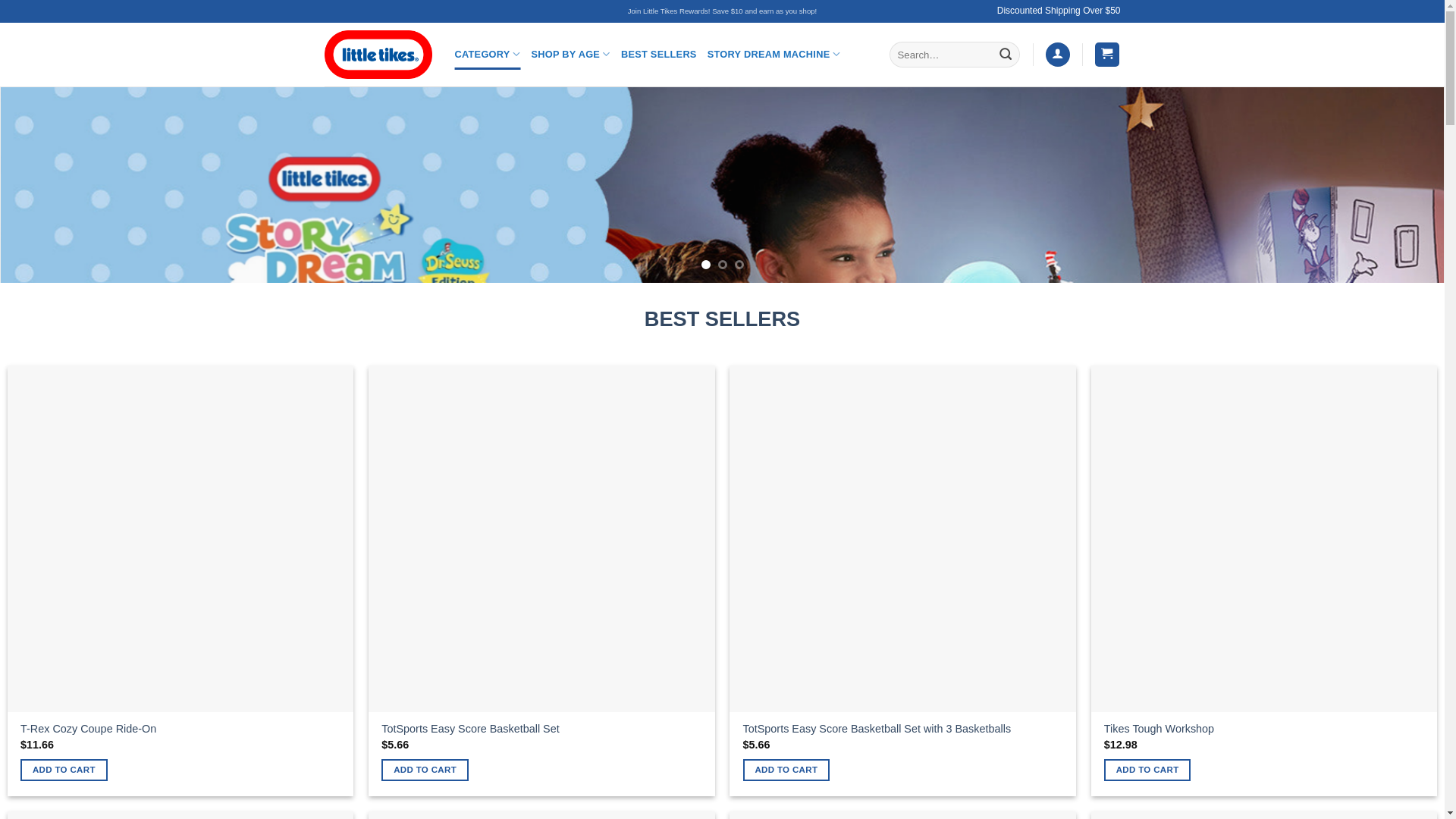Click the BEST SELLERS section heading
Viewport: 1456px width, 819px height.
click(x=722, y=319)
